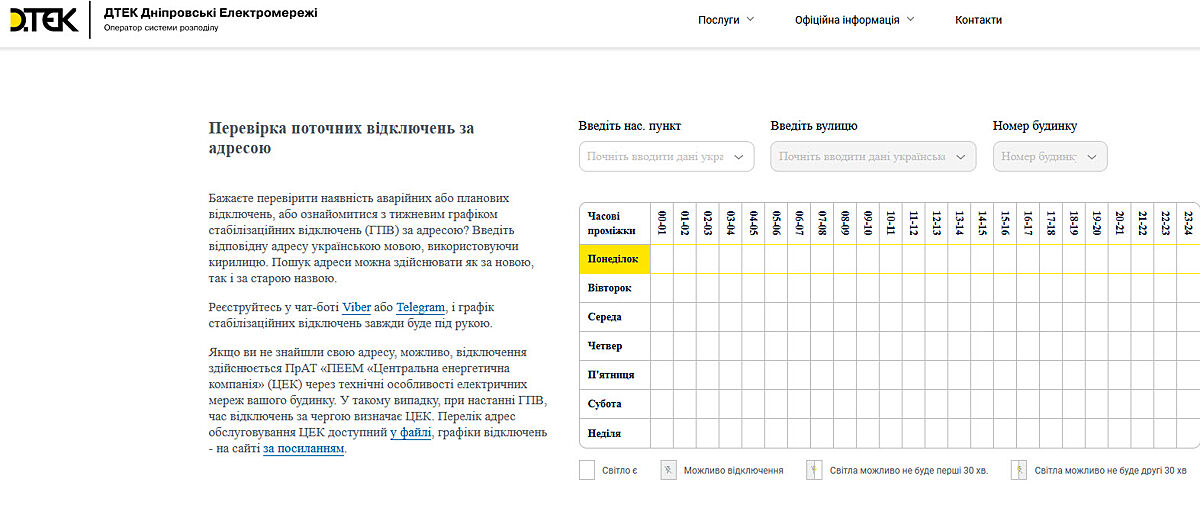The height and width of the screenshot is (524, 1200).
Task: Click the 'Світло є' legend icon
Action: click(x=587, y=470)
